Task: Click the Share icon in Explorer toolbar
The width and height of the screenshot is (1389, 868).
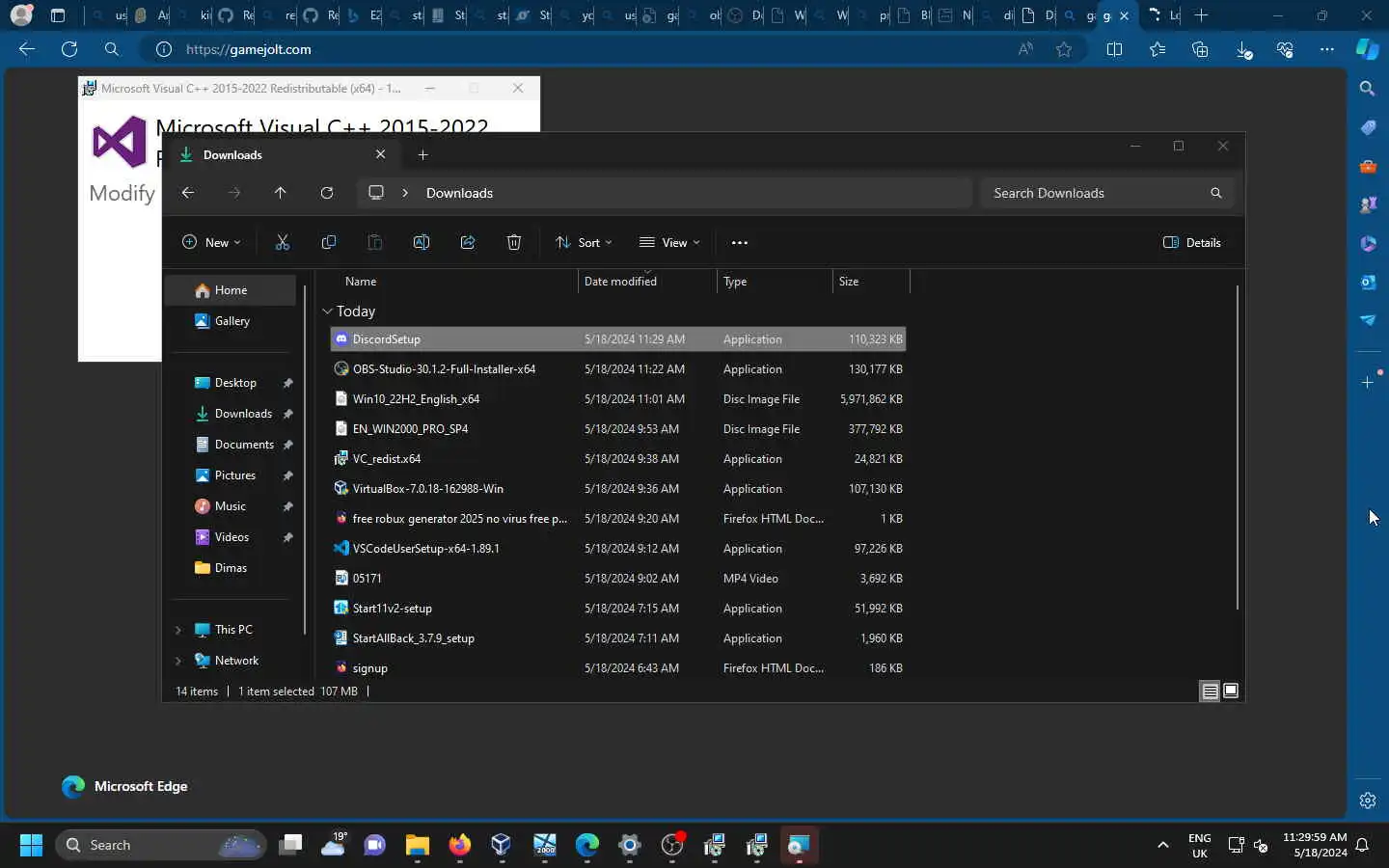Action: point(468,243)
